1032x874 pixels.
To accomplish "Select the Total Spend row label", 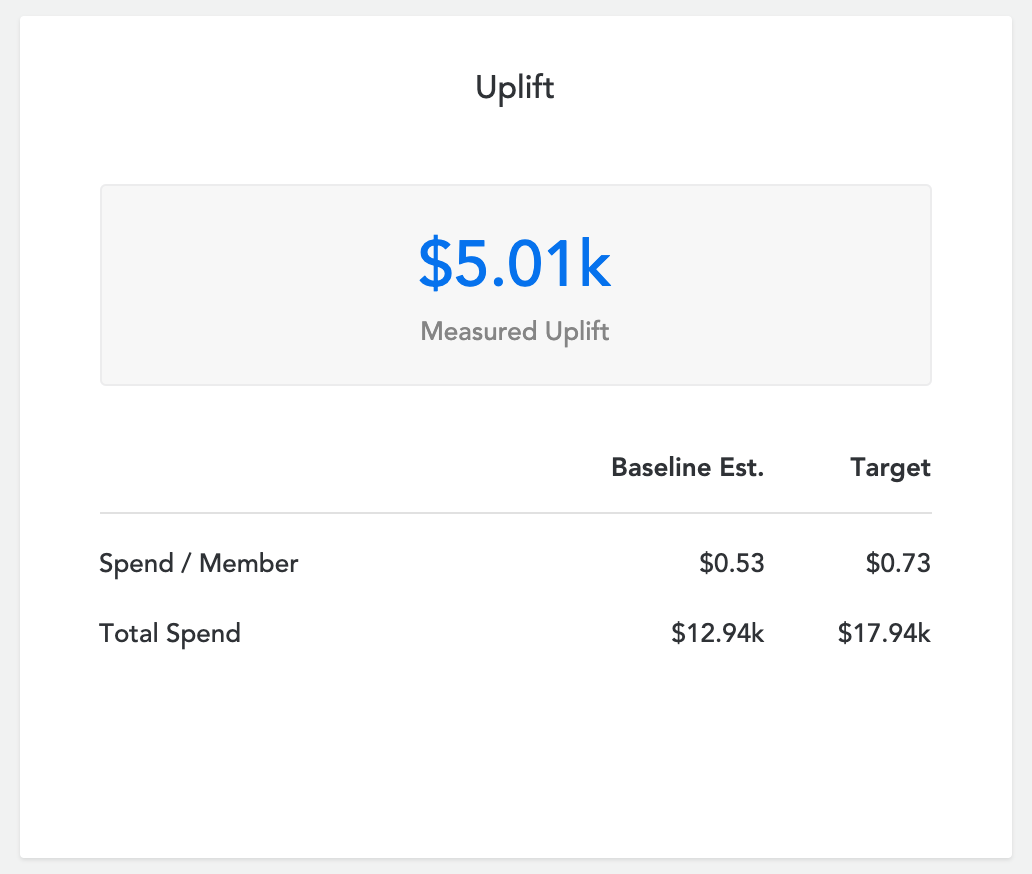I will click(170, 633).
